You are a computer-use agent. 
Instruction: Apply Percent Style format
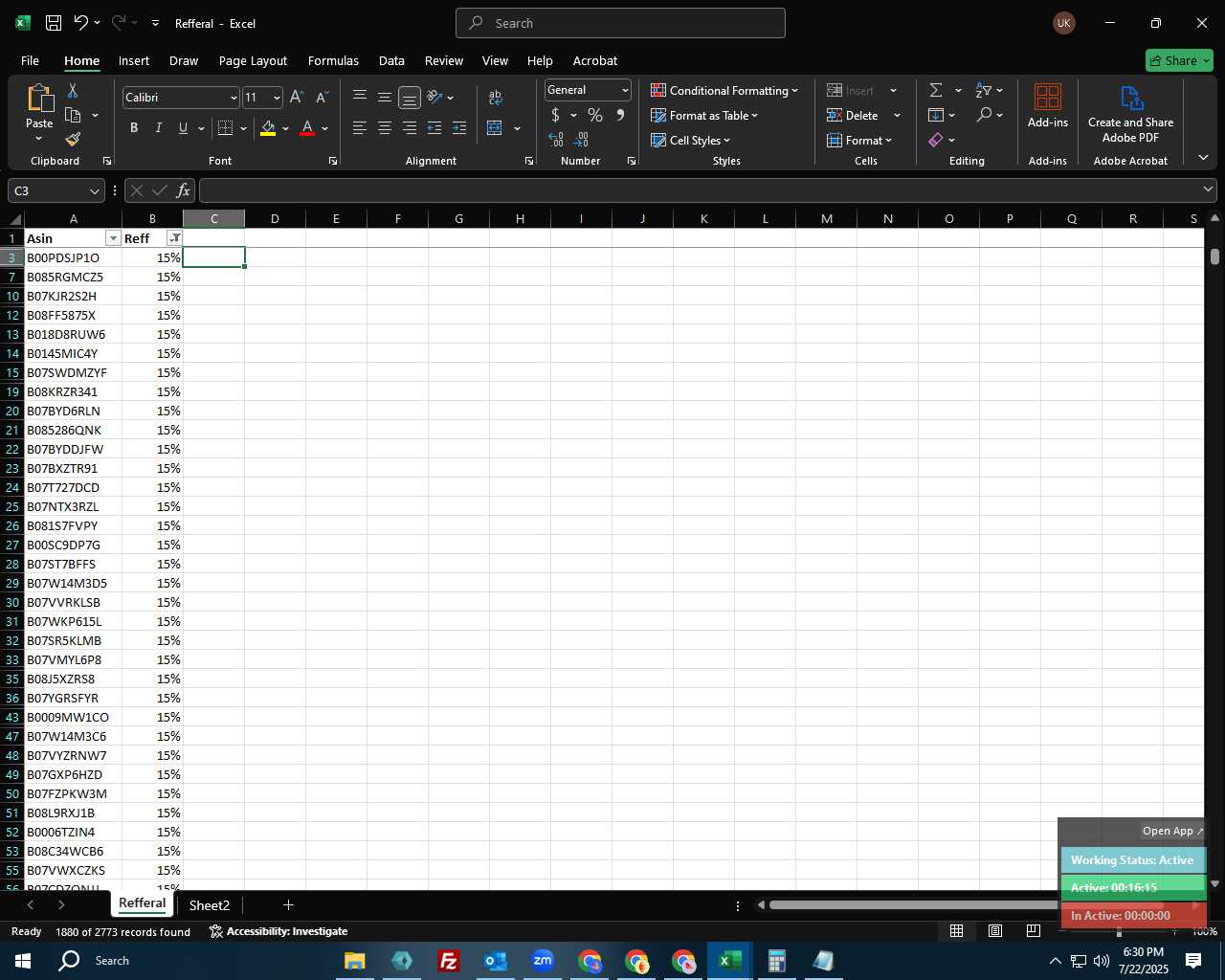click(x=595, y=115)
